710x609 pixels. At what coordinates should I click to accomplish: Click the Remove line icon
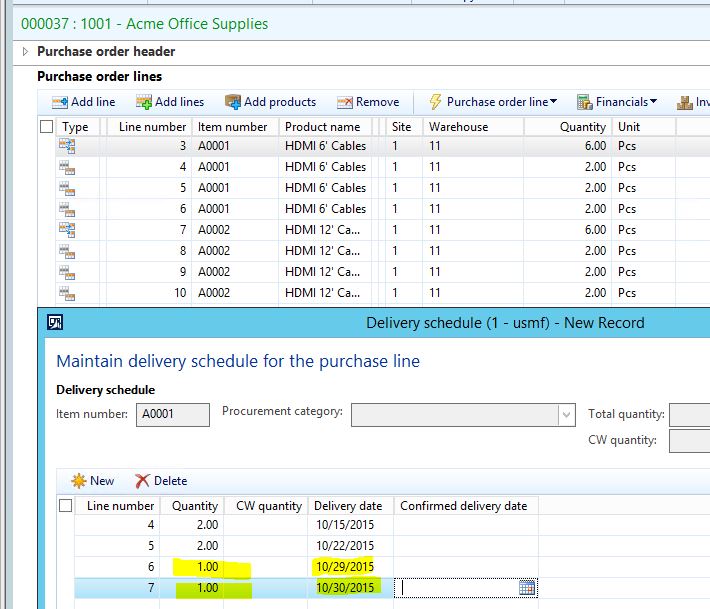click(345, 102)
